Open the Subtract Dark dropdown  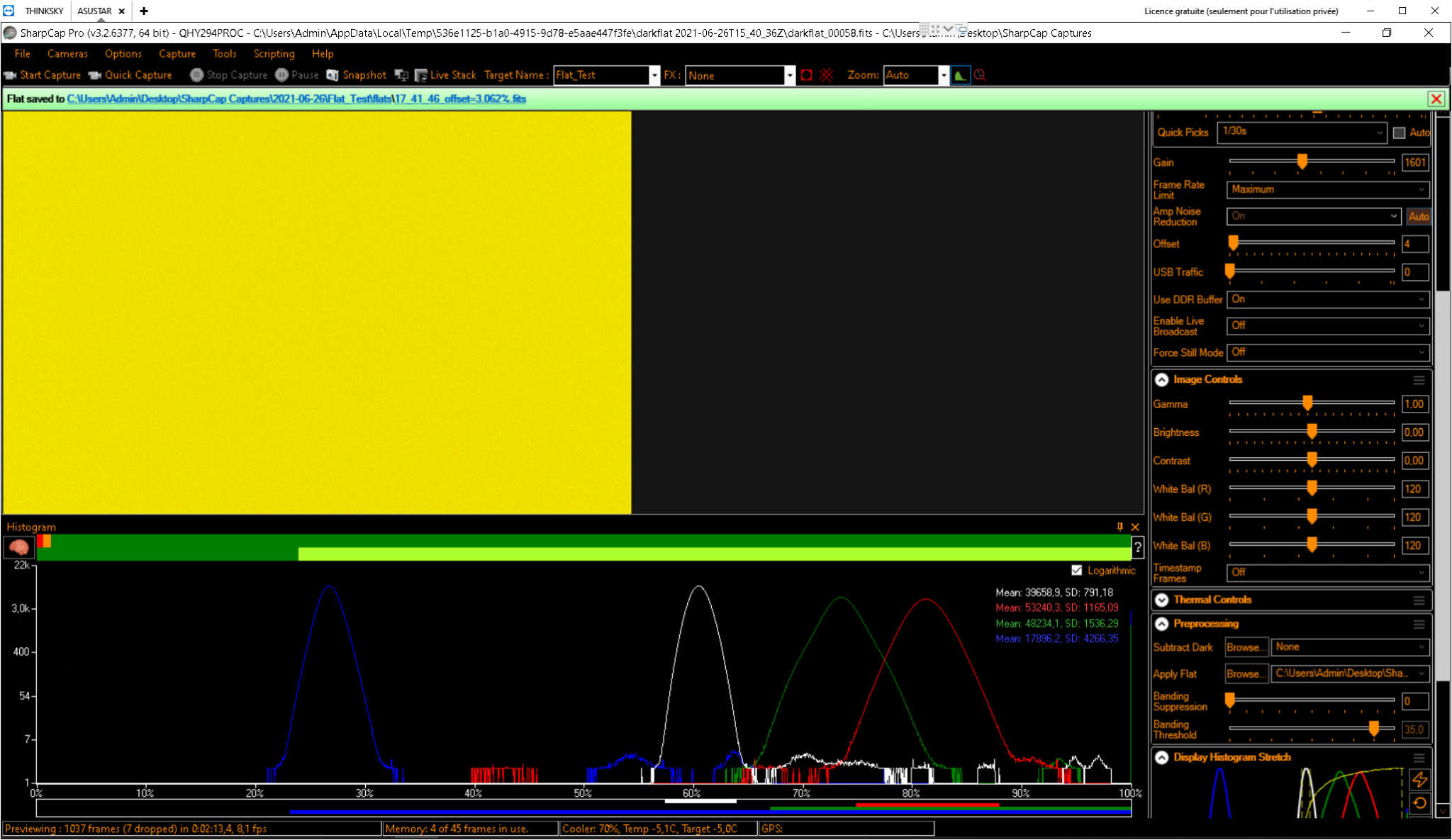[x=1350, y=647]
